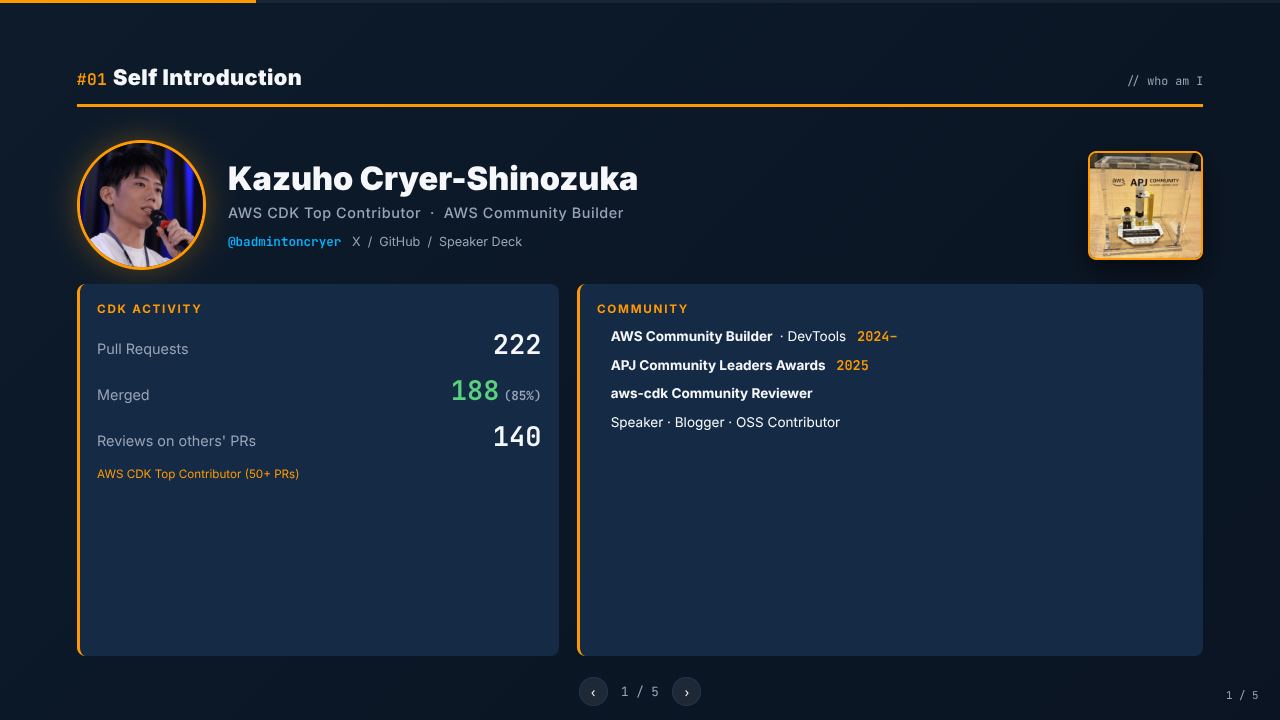
Task: Open the @badmintoncryer handle link
Action: tap(284, 242)
